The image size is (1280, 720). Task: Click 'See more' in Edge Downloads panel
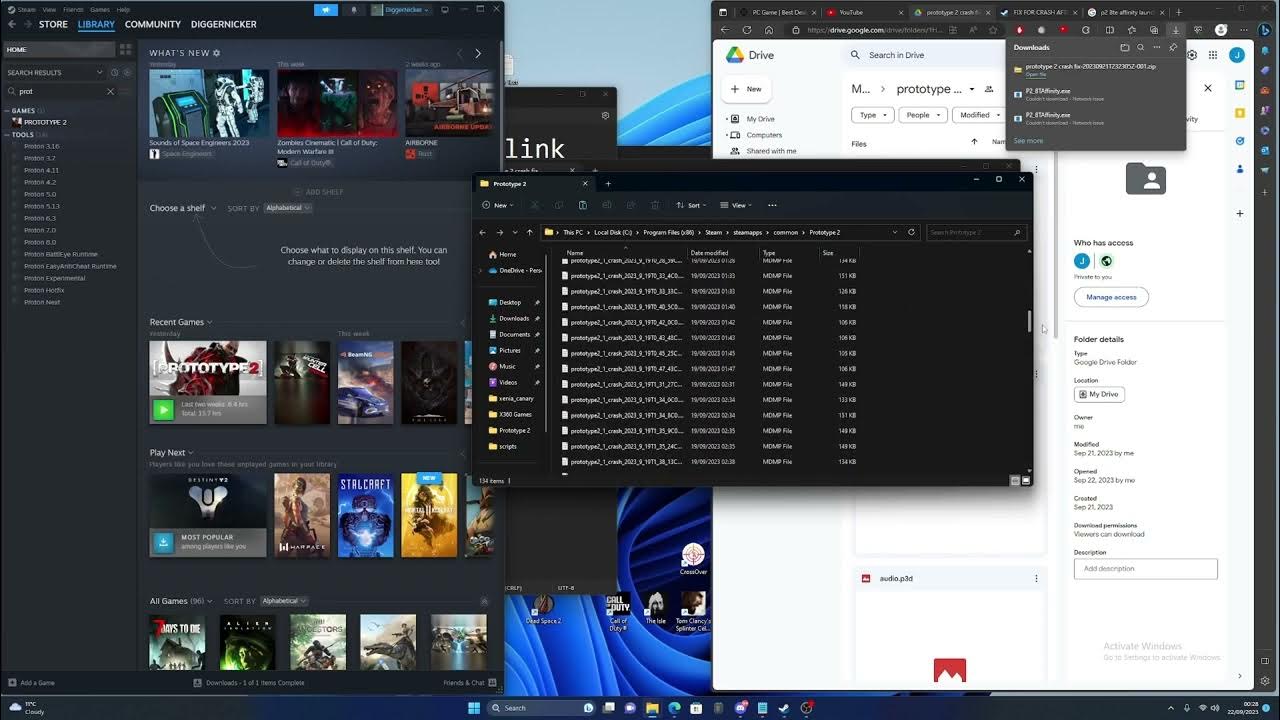coord(1028,141)
